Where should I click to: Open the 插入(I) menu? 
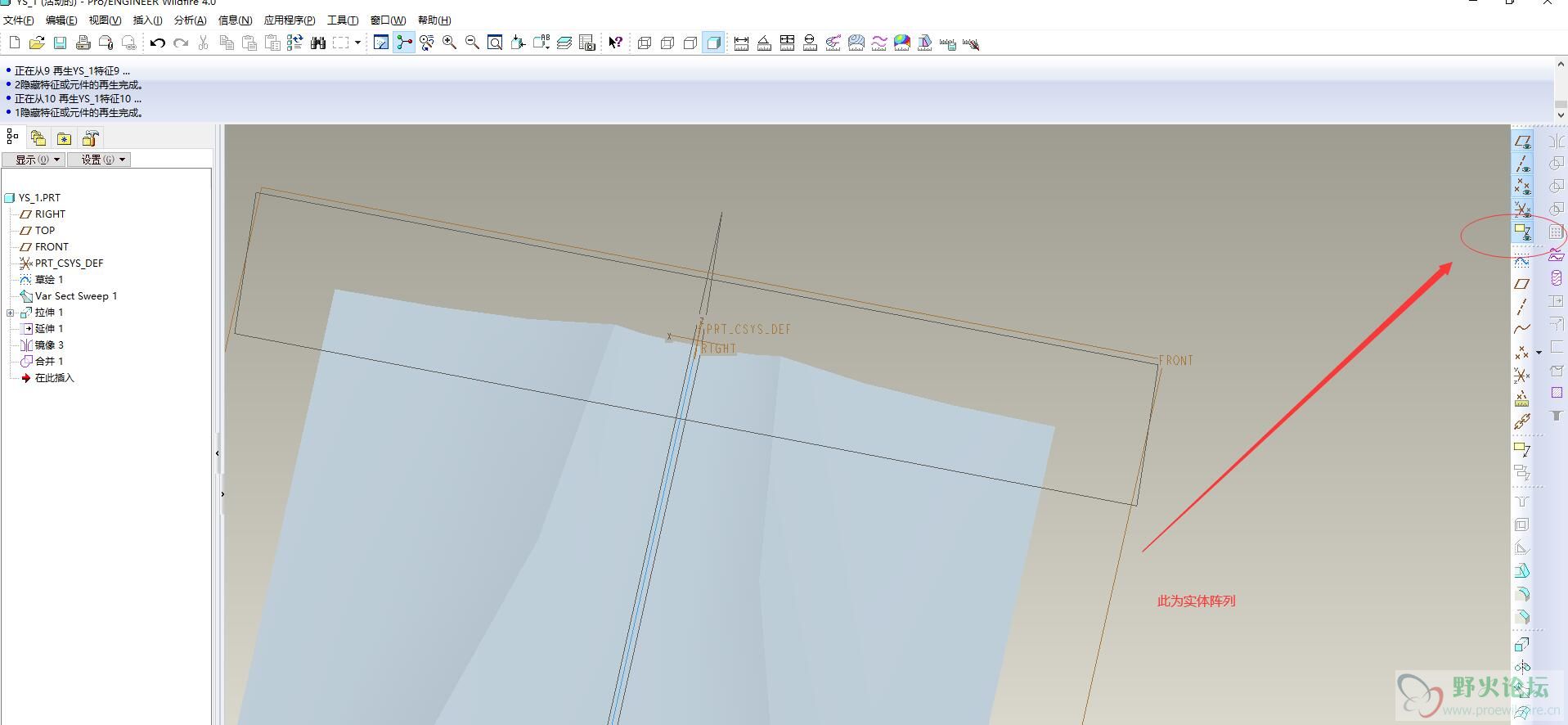tap(148, 20)
